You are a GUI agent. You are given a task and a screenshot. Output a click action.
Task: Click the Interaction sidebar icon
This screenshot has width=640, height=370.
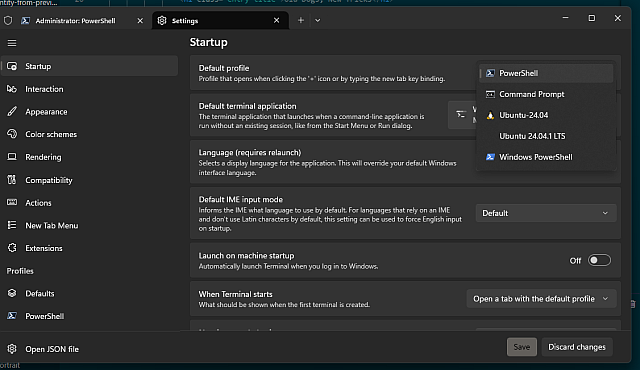[12, 89]
